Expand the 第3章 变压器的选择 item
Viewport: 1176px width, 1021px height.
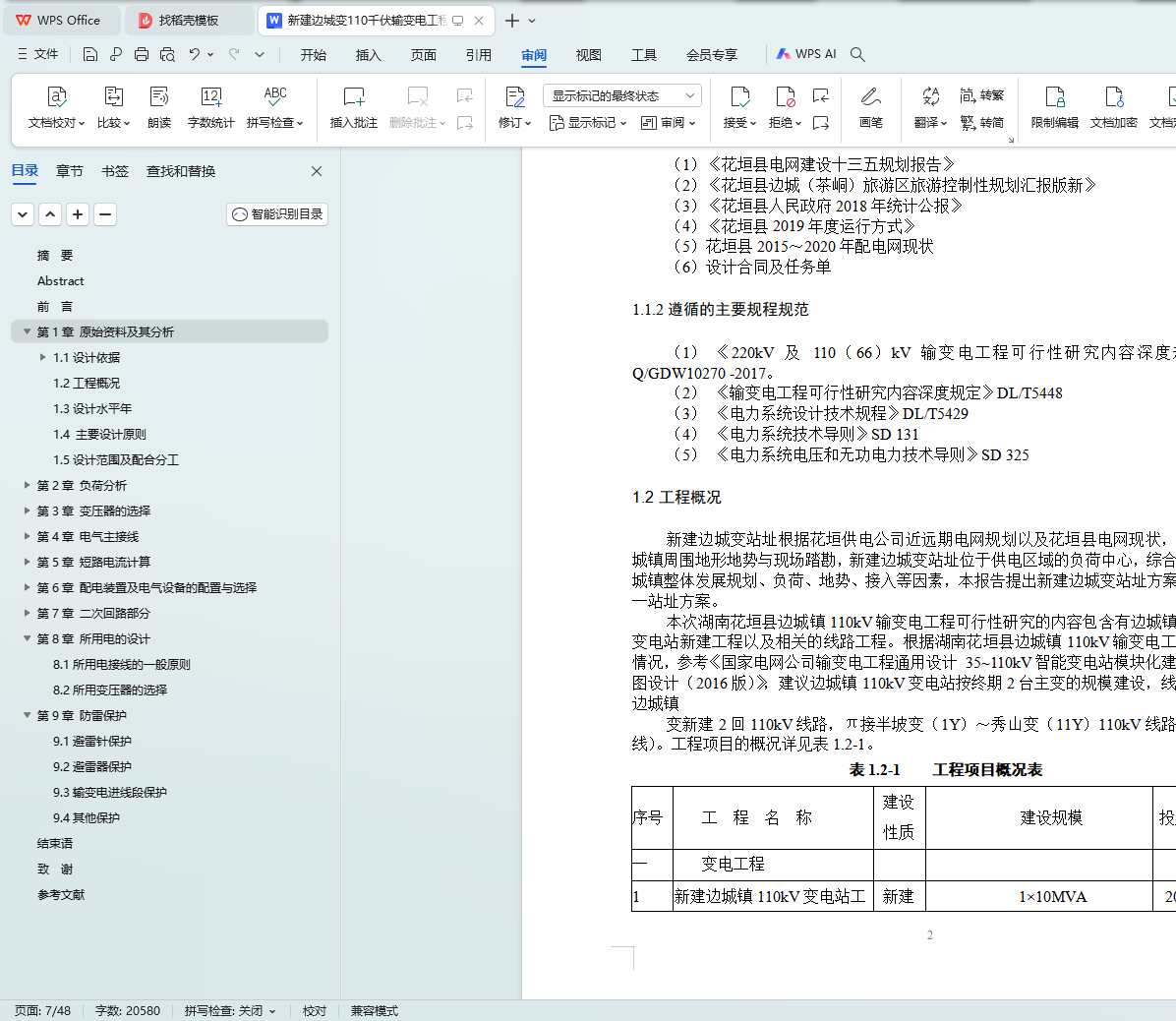pyautogui.click(x=27, y=510)
